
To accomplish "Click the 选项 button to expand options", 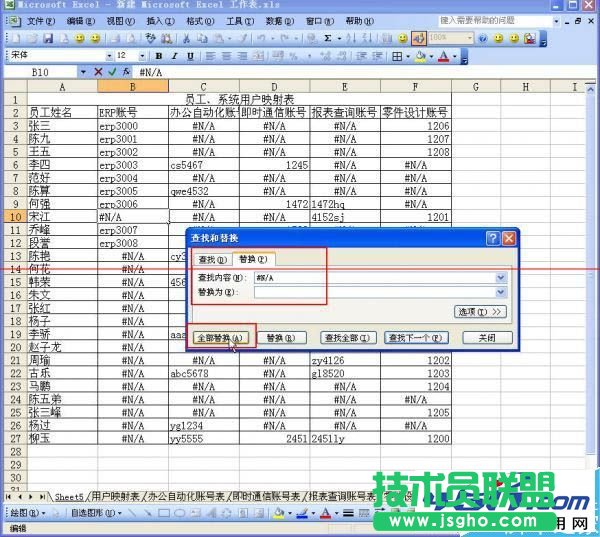I will [x=480, y=312].
